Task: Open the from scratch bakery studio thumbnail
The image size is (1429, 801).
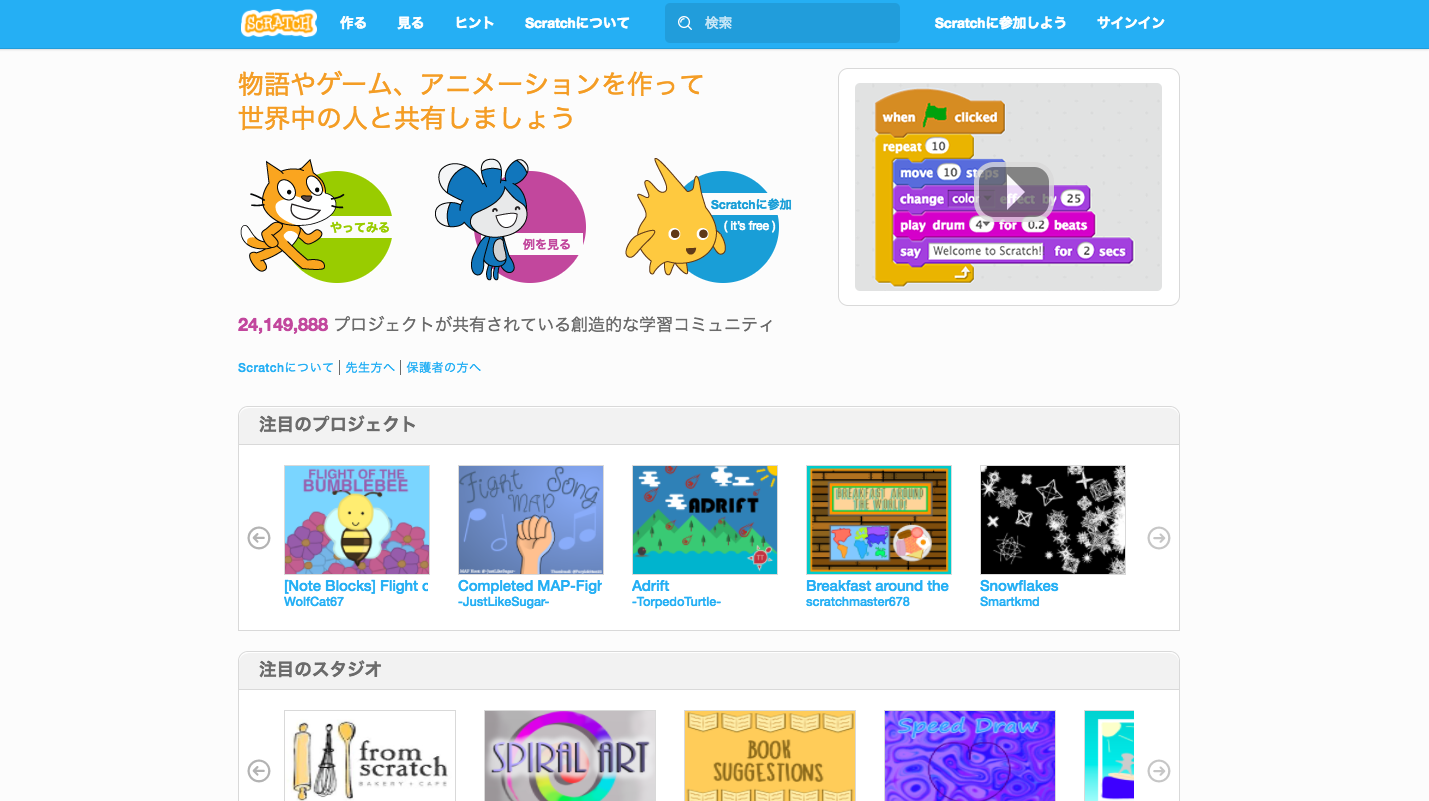Action: [x=370, y=756]
